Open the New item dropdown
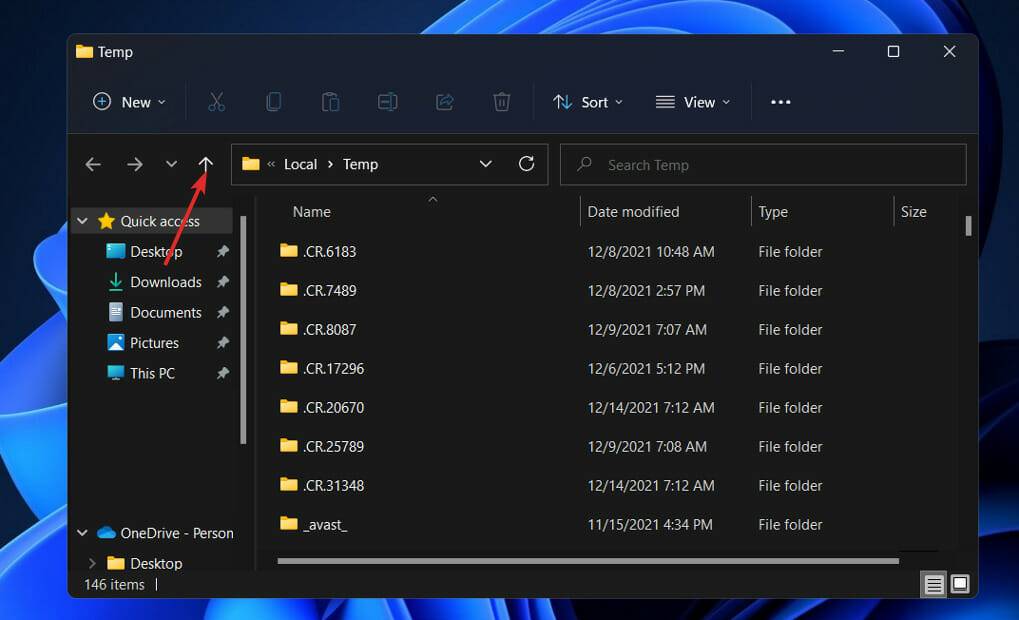 coord(130,102)
